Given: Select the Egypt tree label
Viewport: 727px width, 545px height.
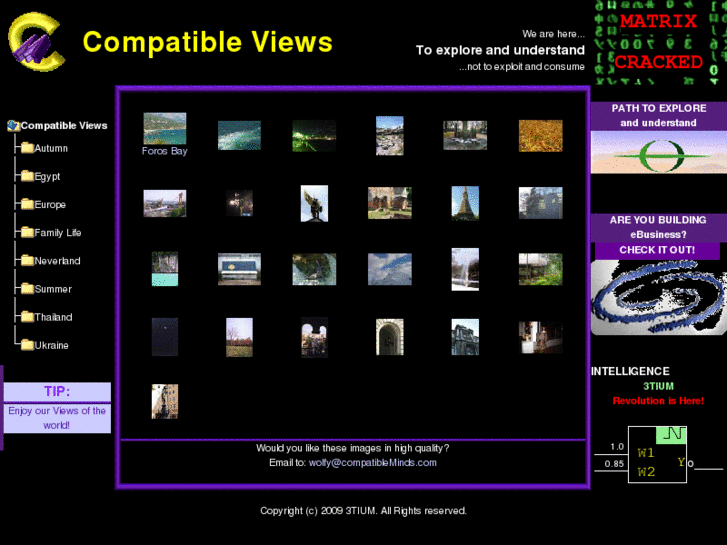Looking at the screenshot, I should point(47,177).
